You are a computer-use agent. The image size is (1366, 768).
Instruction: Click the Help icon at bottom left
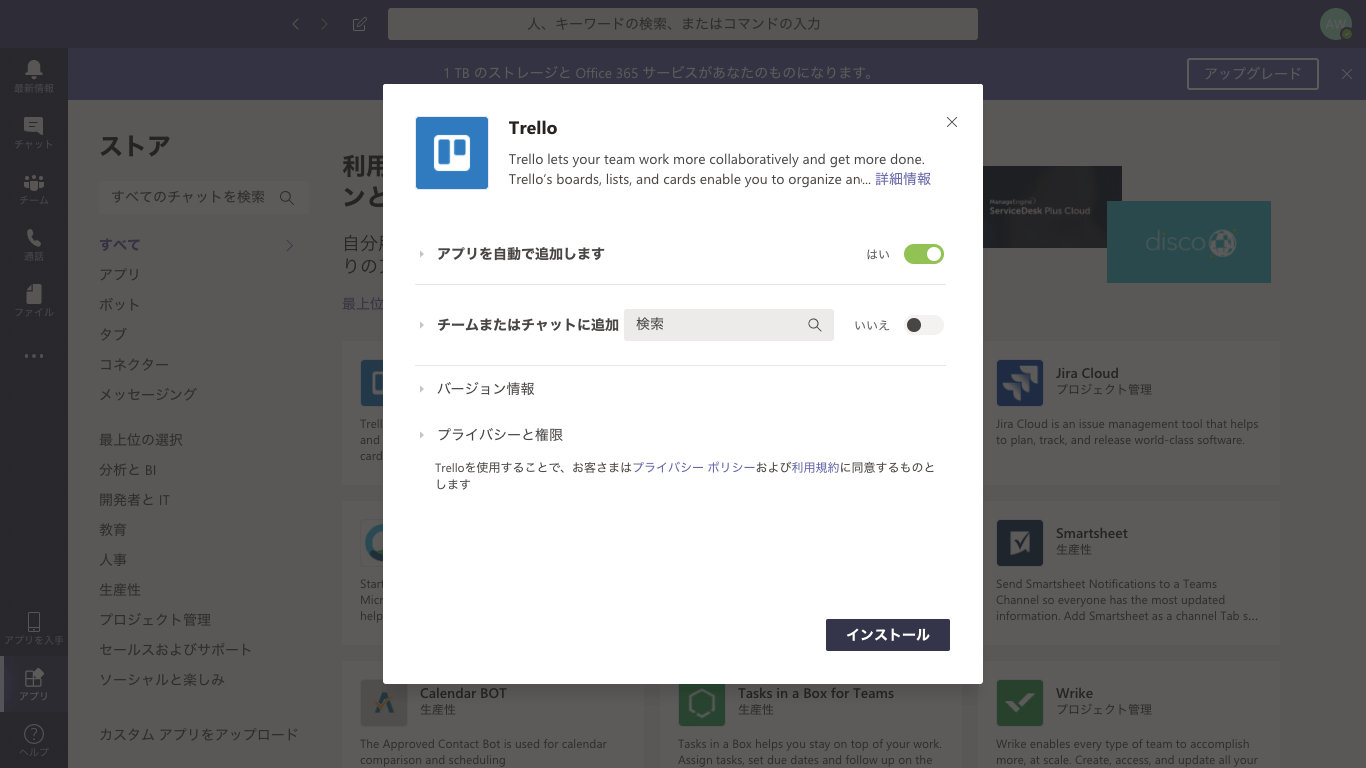pos(33,735)
